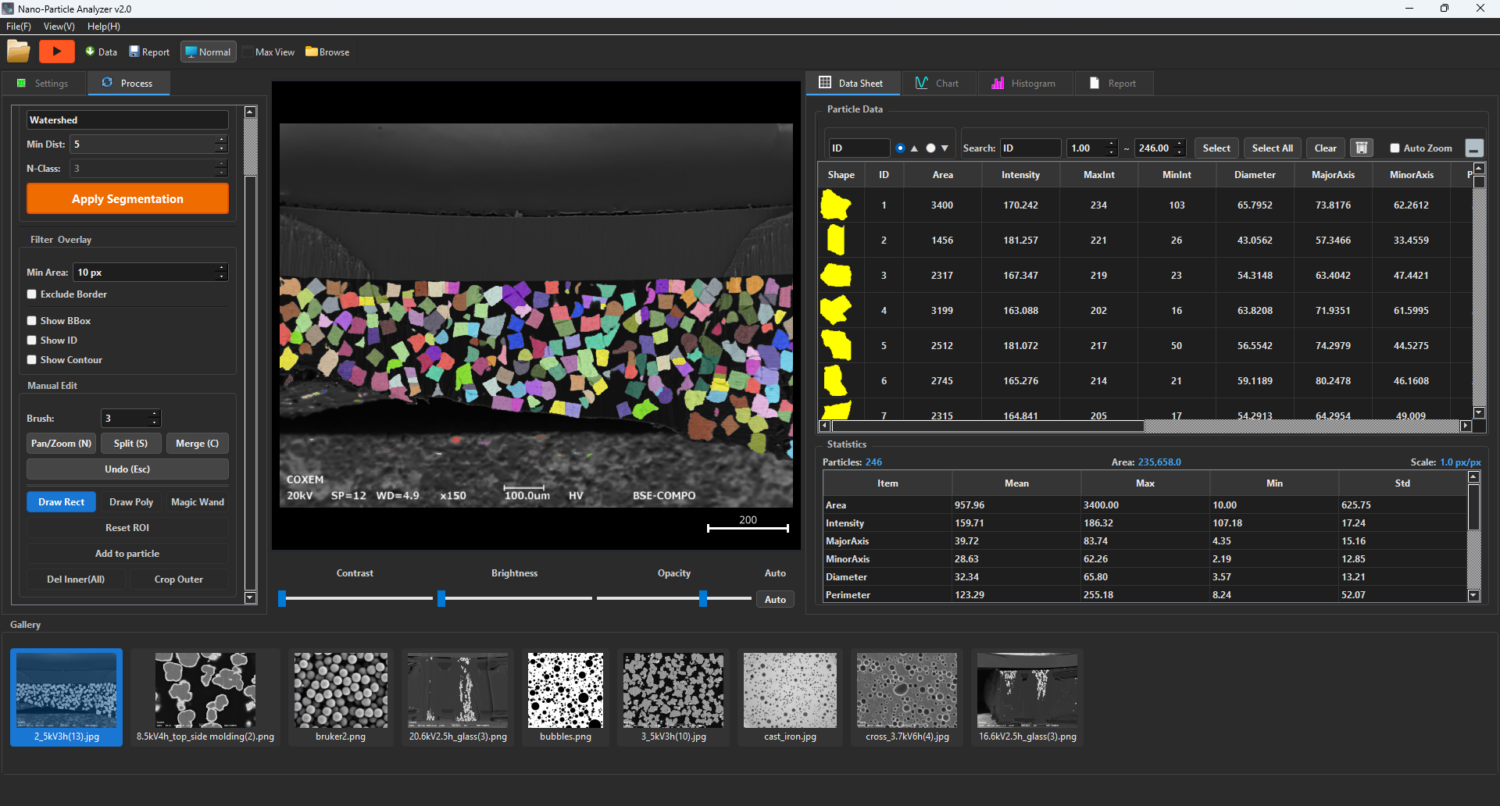
Task: Open the sort-by ID dropdown
Action: point(858,148)
